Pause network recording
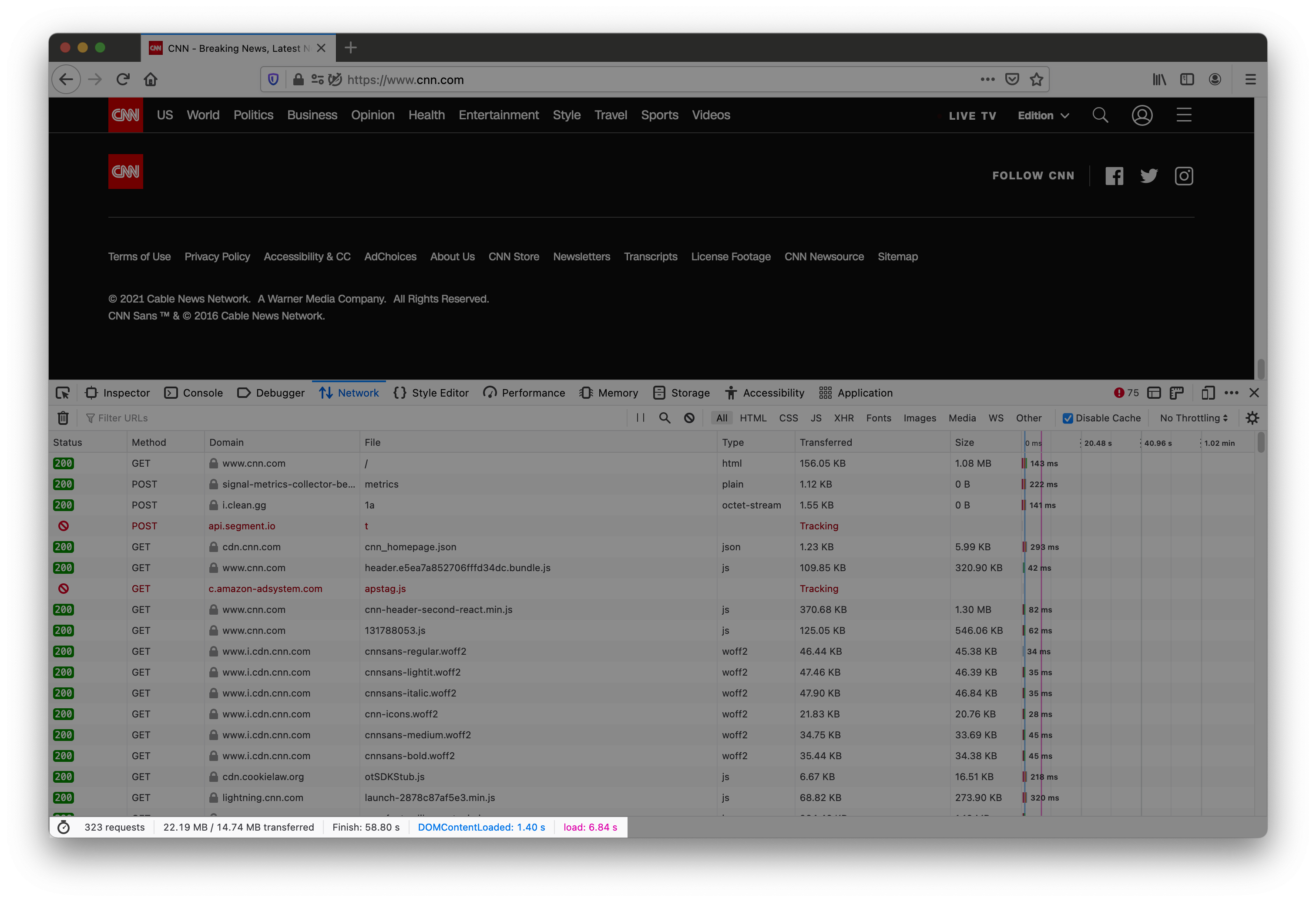Image resolution: width=1316 pixels, height=902 pixels. 641,417
